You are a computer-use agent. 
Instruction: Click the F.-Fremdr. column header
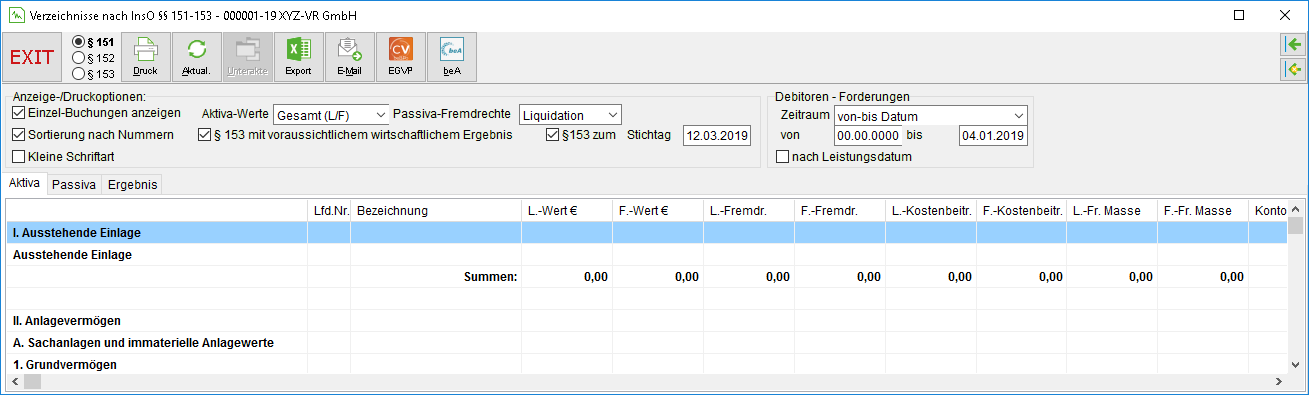click(x=840, y=210)
